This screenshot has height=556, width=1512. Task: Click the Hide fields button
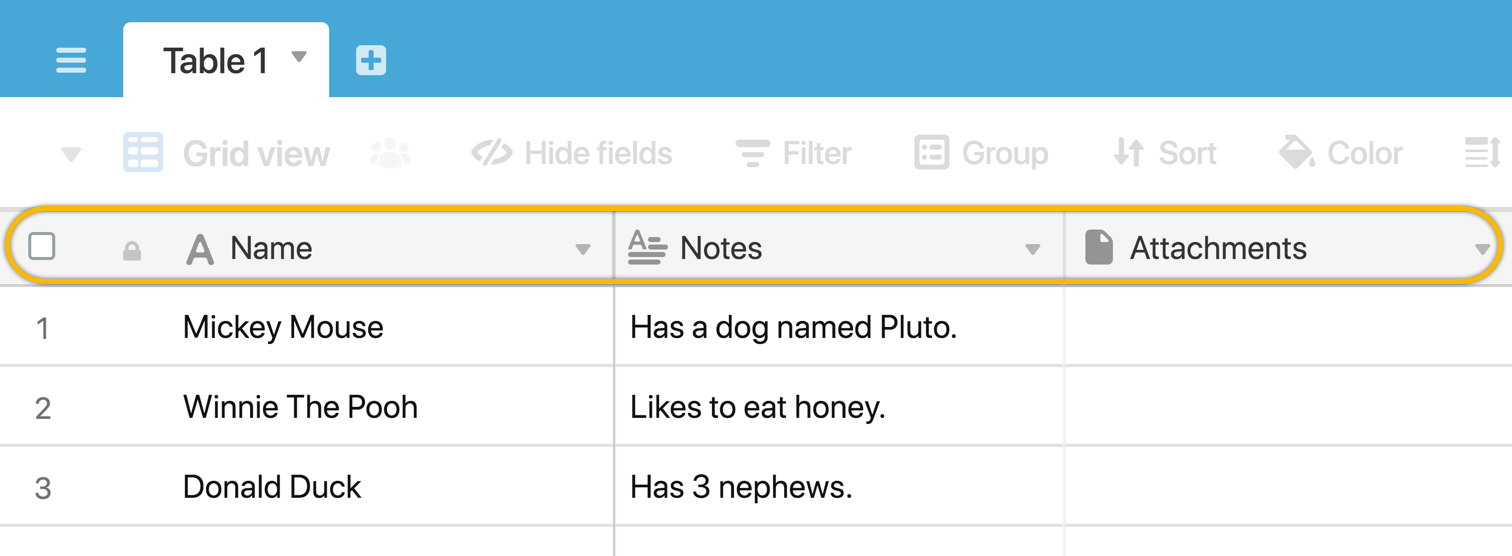(x=571, y=153)
